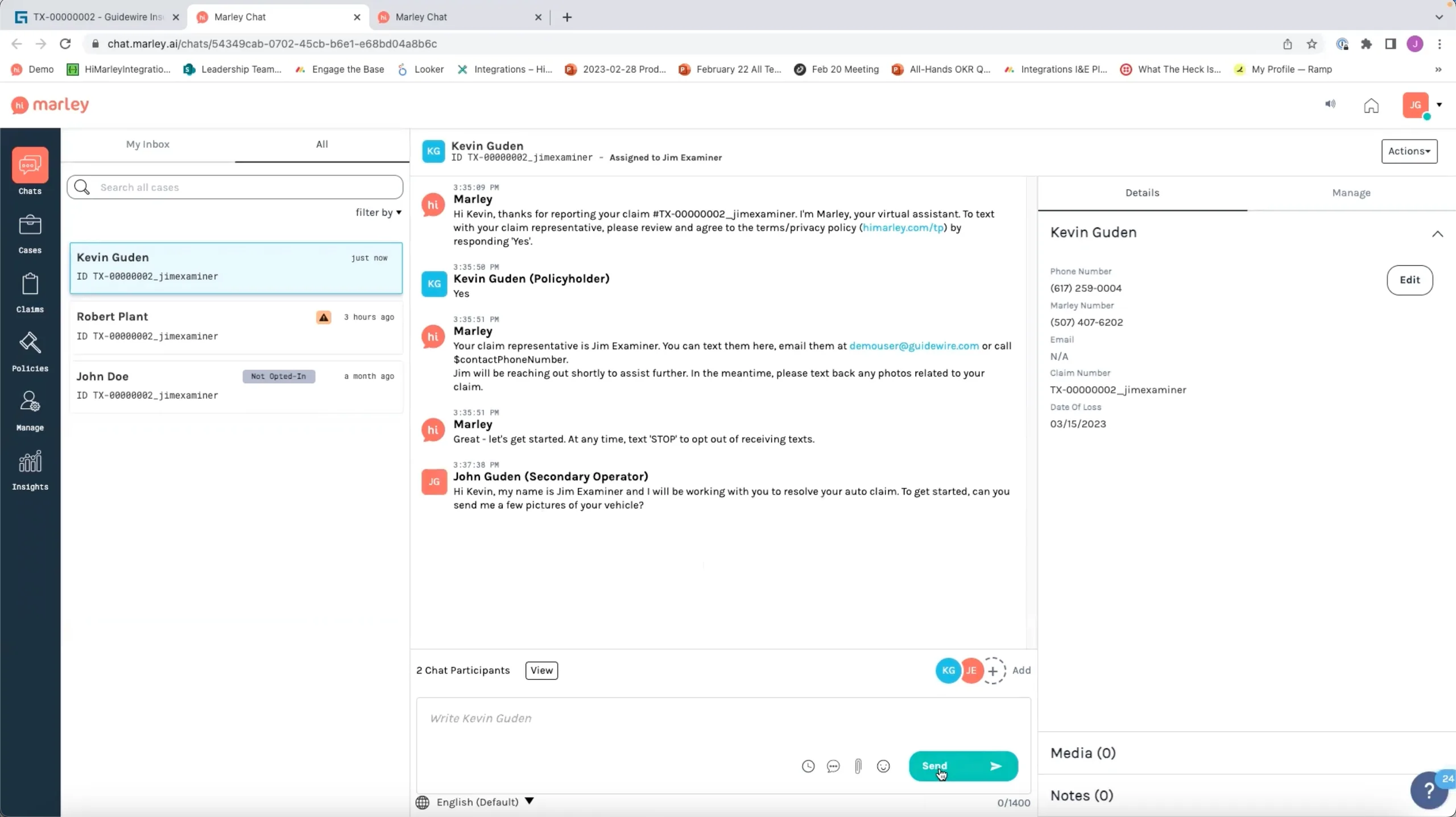Open the Cases section in sidebar
This screenshot has height=817, width=1456.
tap(30, 234)
